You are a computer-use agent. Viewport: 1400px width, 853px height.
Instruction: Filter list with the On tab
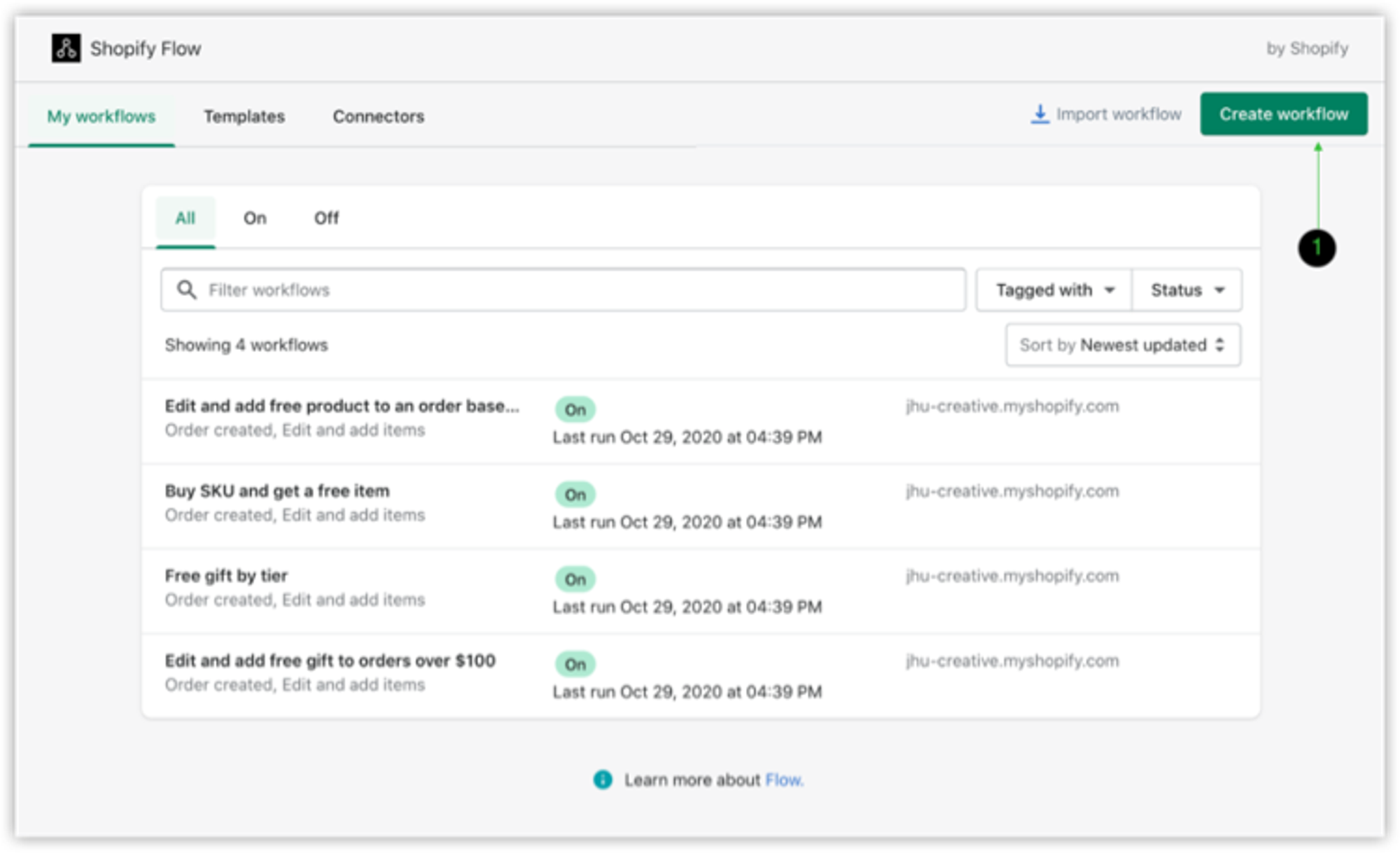255,218
